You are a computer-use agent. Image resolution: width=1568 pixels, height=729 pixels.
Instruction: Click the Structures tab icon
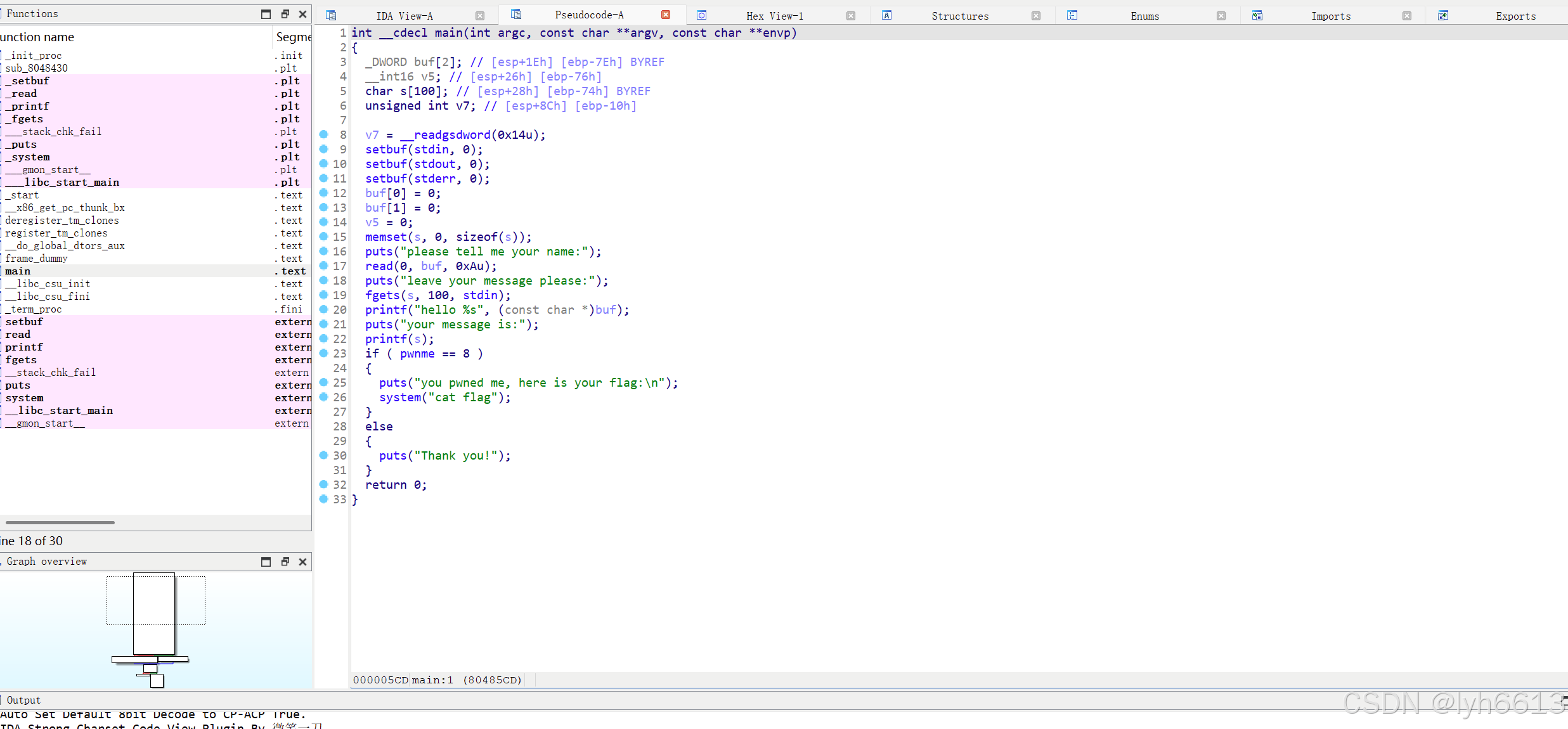coord(887,15)
